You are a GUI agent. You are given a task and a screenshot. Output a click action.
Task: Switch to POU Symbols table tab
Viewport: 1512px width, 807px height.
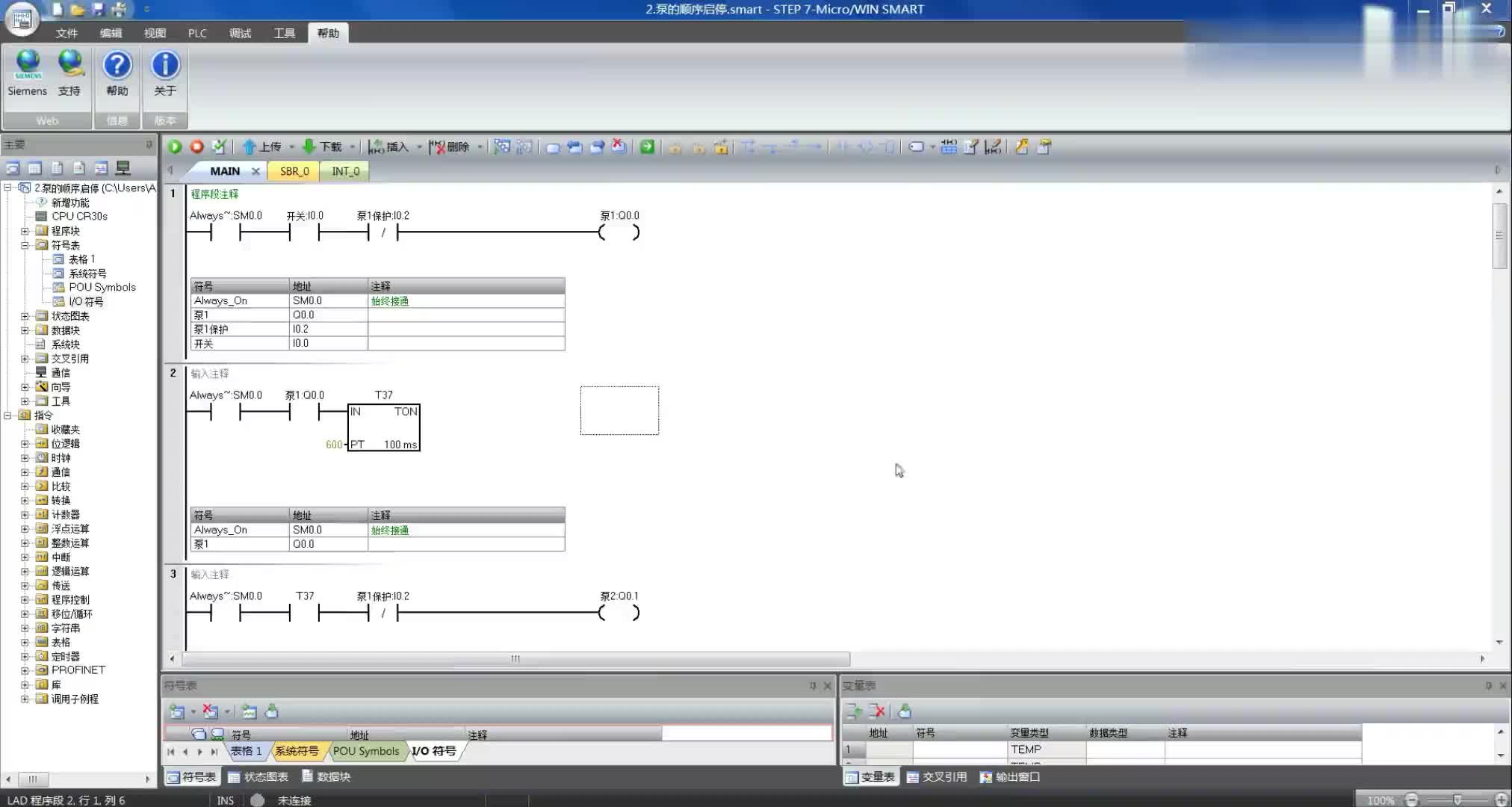point(366,751)
